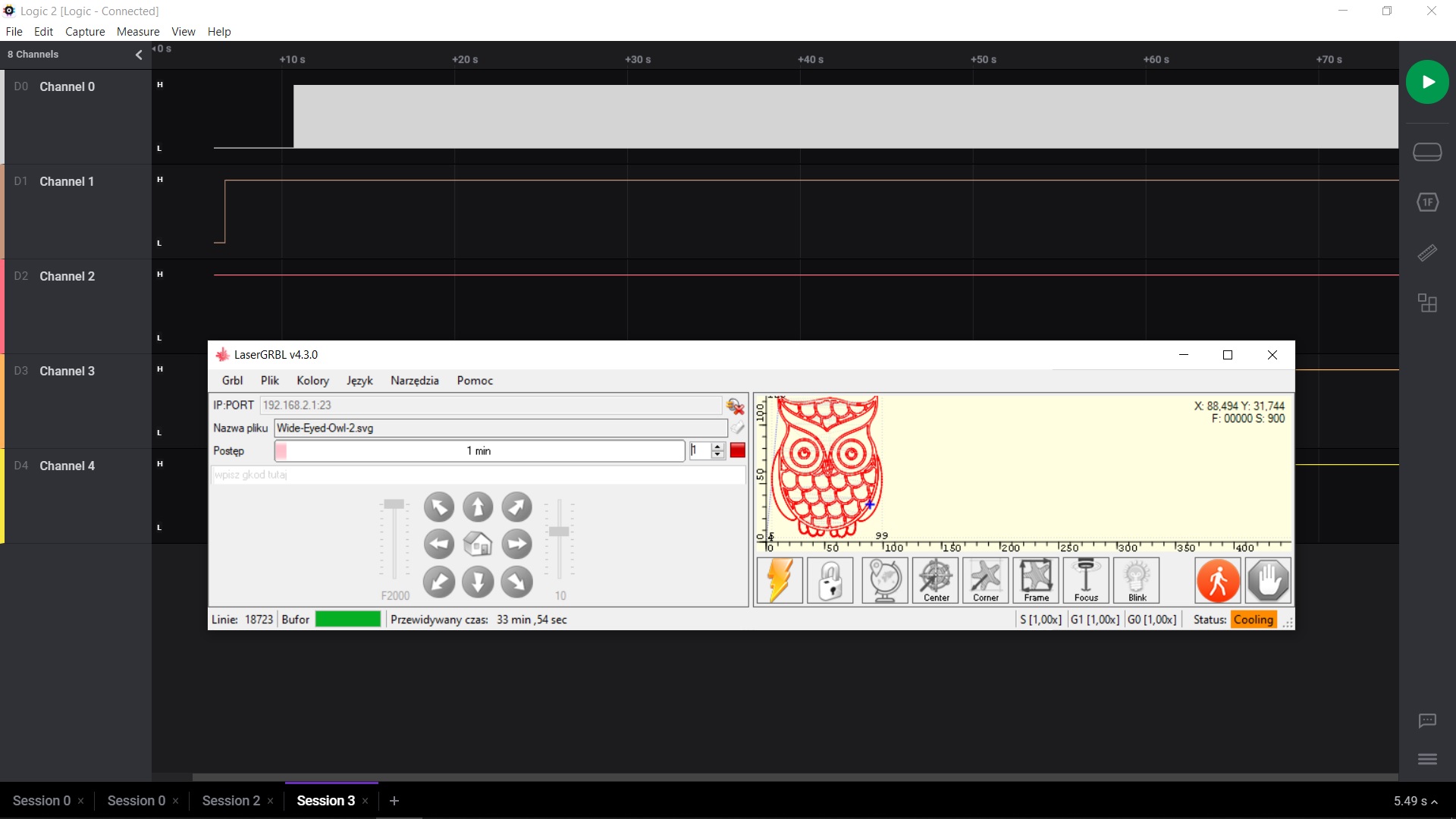Click the home position button
1456x819 pixels.
(477, 544)
